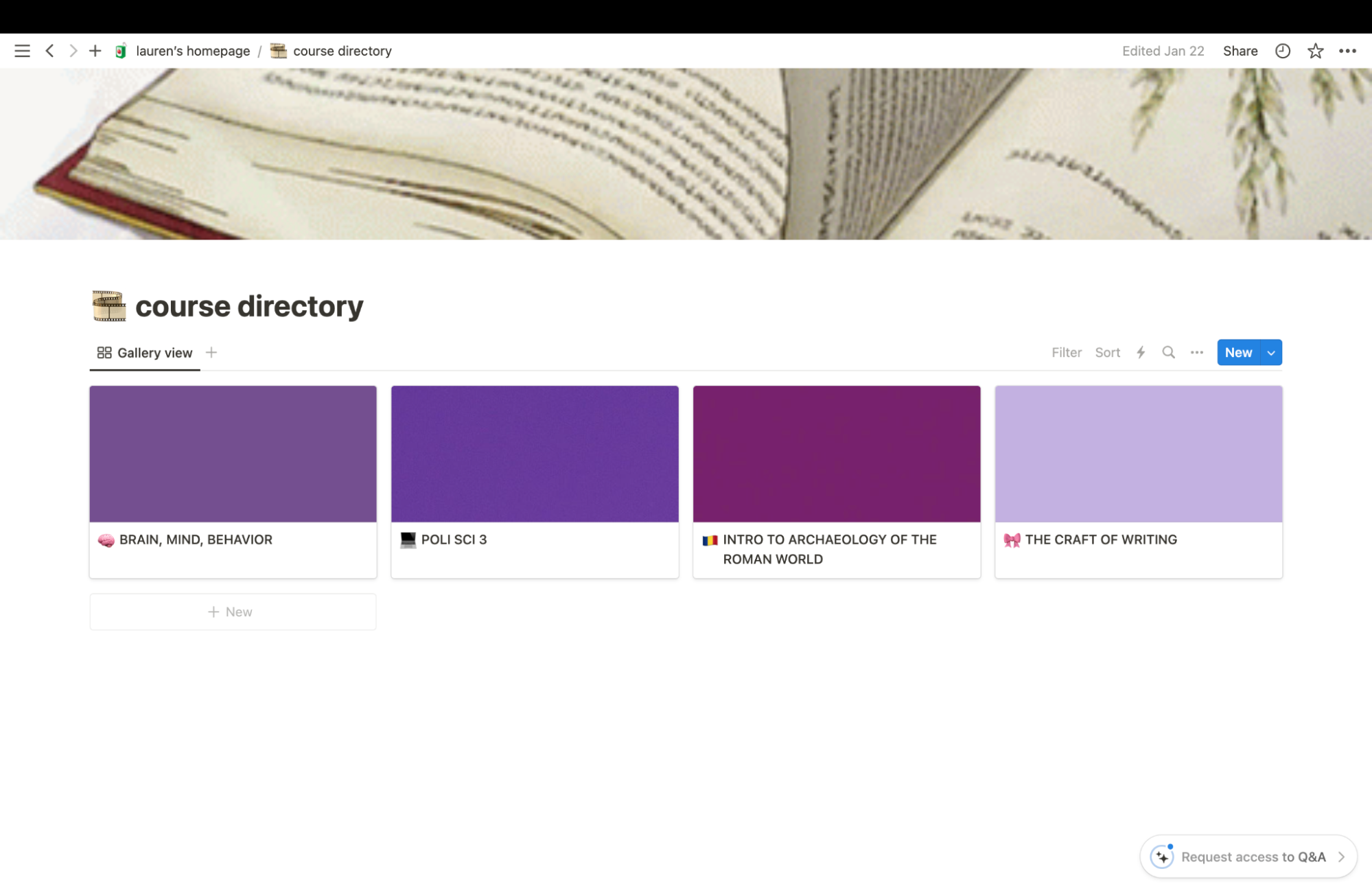Viewport: 1372px width, 893px height.
Task: Switch to the Gallery view tab
Action: [144, 352]
